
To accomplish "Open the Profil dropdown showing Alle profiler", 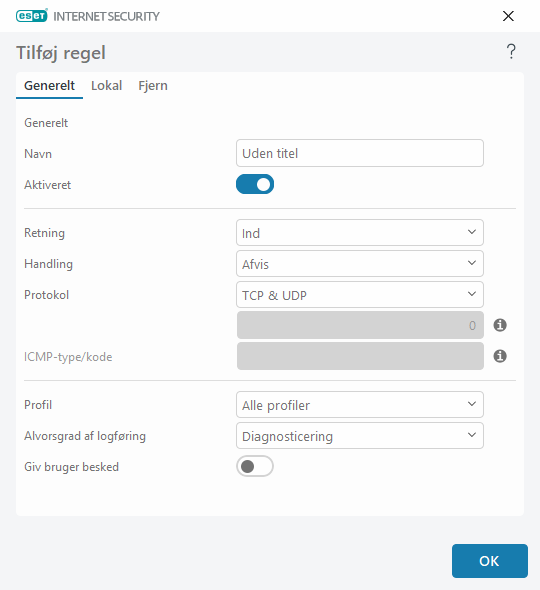I will [360, 404].
